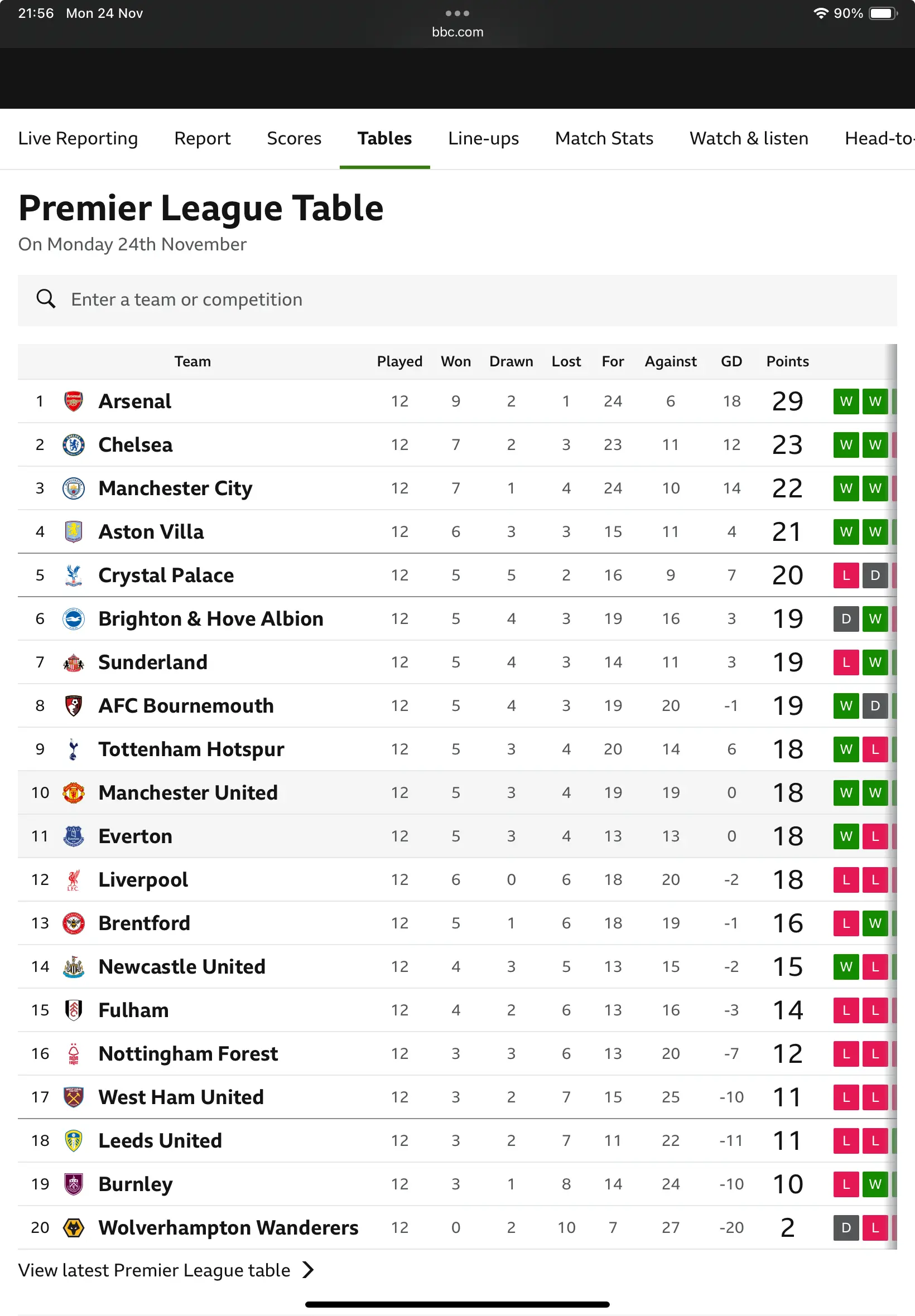
Task: Open the chevron beside View latest table
Action: point(309,1270)
